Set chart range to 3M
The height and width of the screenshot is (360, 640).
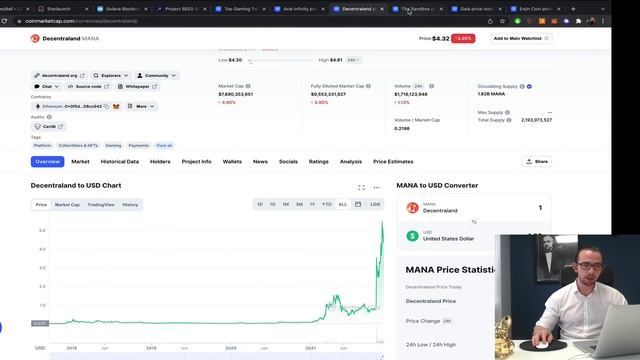[299, 204]
